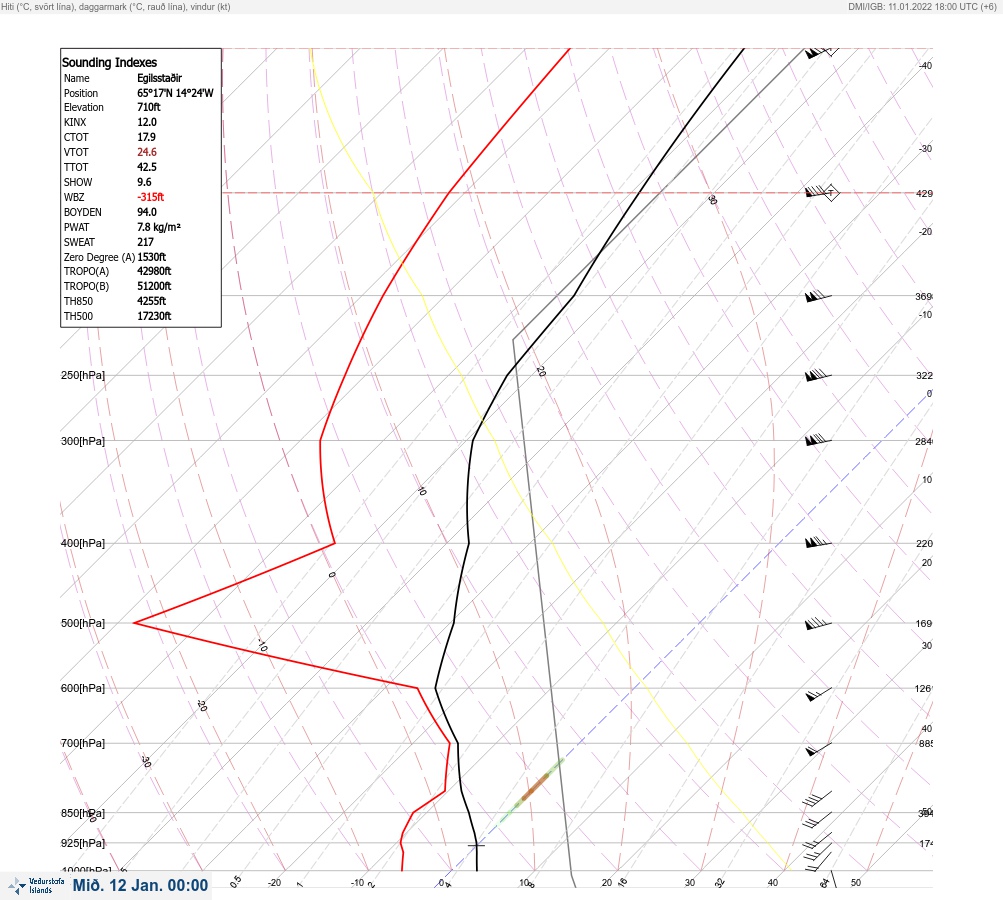Click the wind barb at 250 hPa level

point(818,375)
